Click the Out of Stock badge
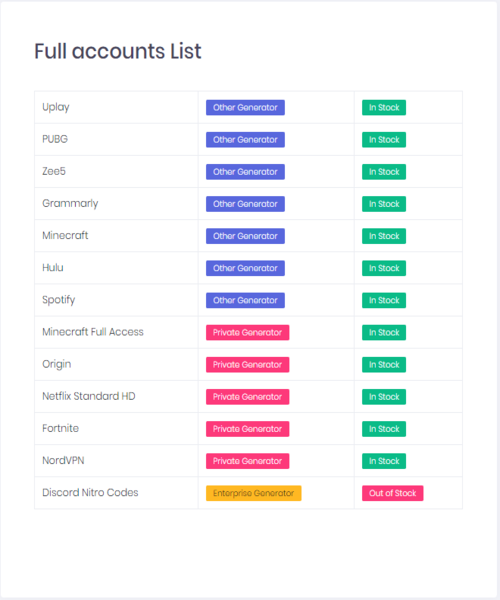 click(x=393, y=493)
